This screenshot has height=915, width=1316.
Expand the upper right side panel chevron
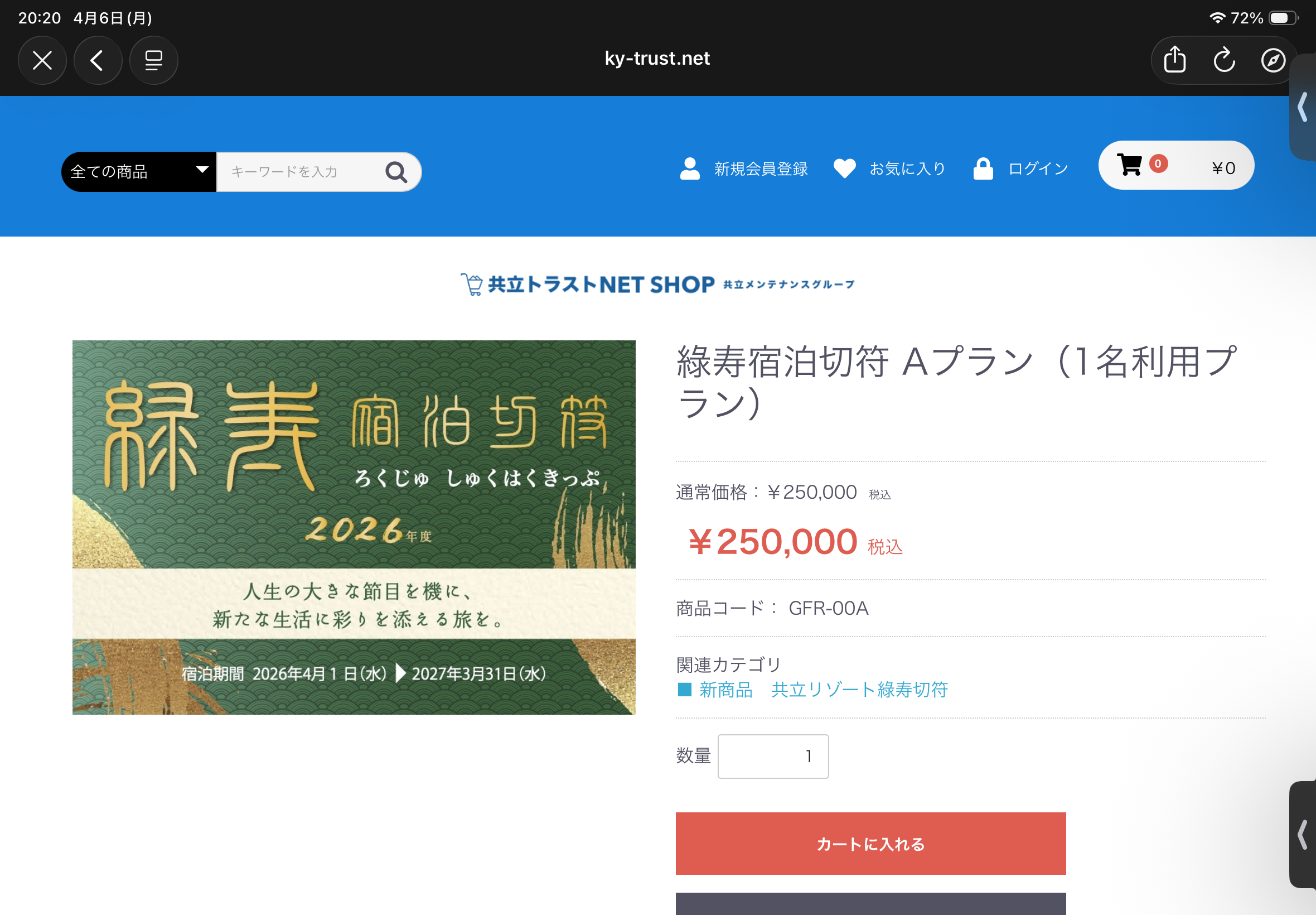click(x=1302, y=107)
